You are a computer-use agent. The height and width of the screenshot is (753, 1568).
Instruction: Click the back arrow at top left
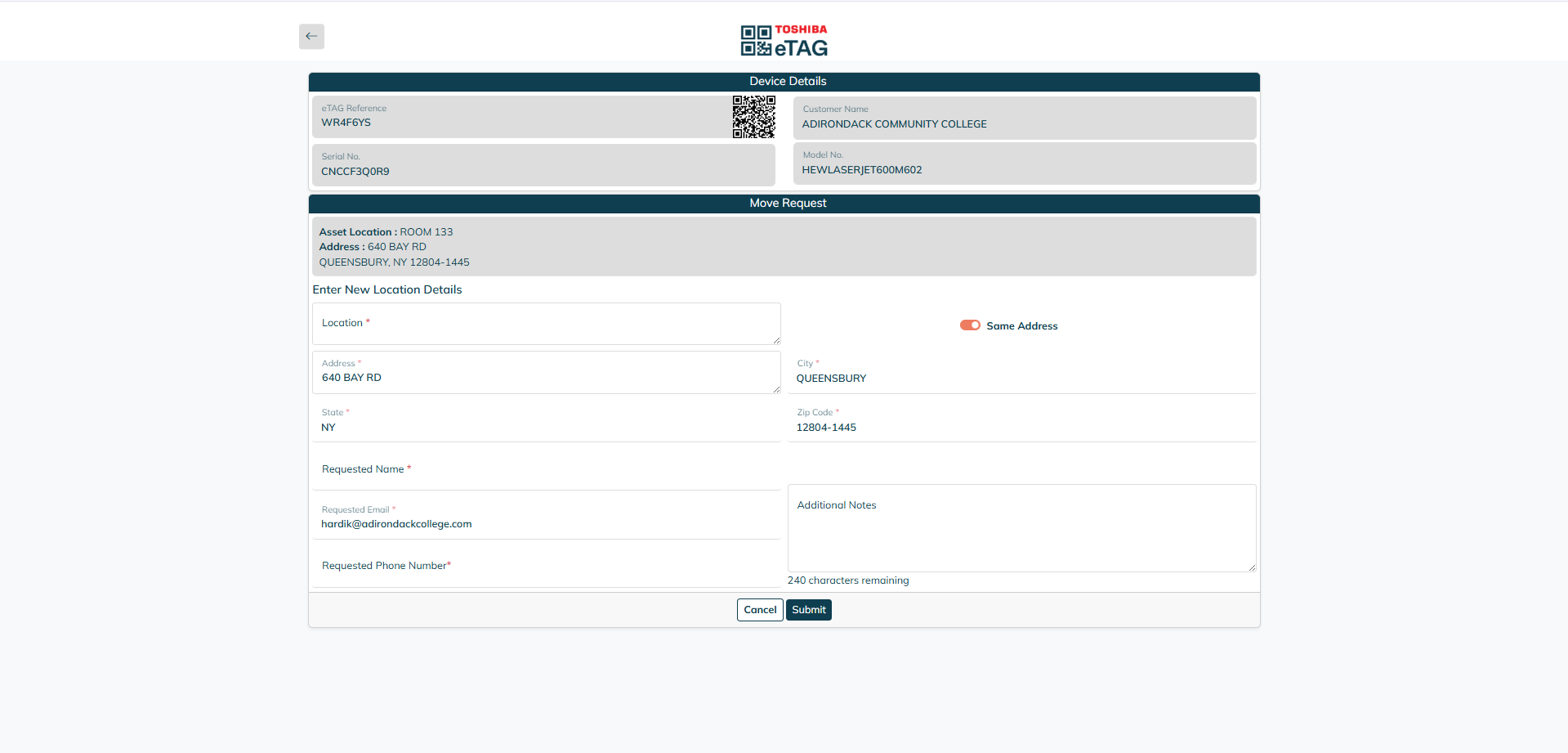click(311, 36)
